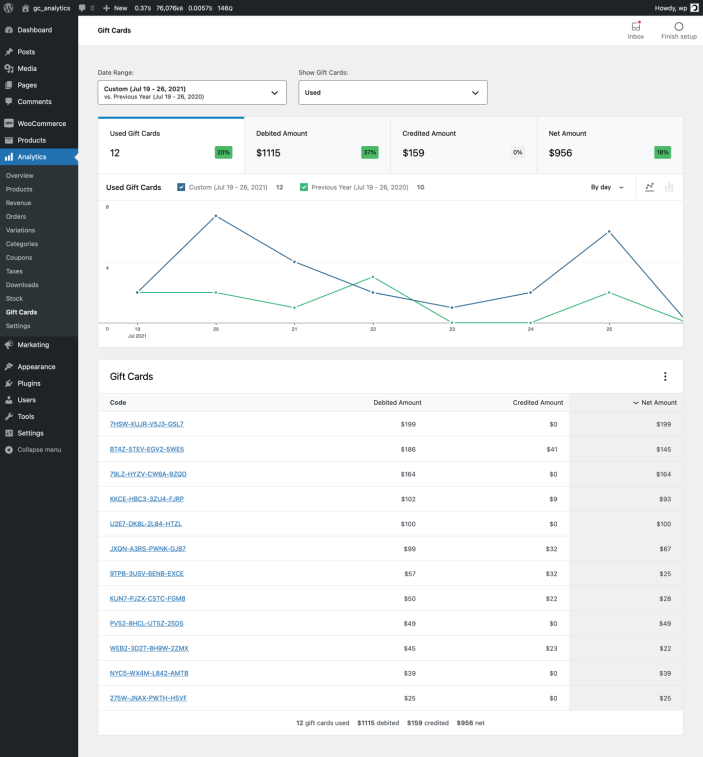Select the Net Amount summary tab

click(x=609, y=144)
